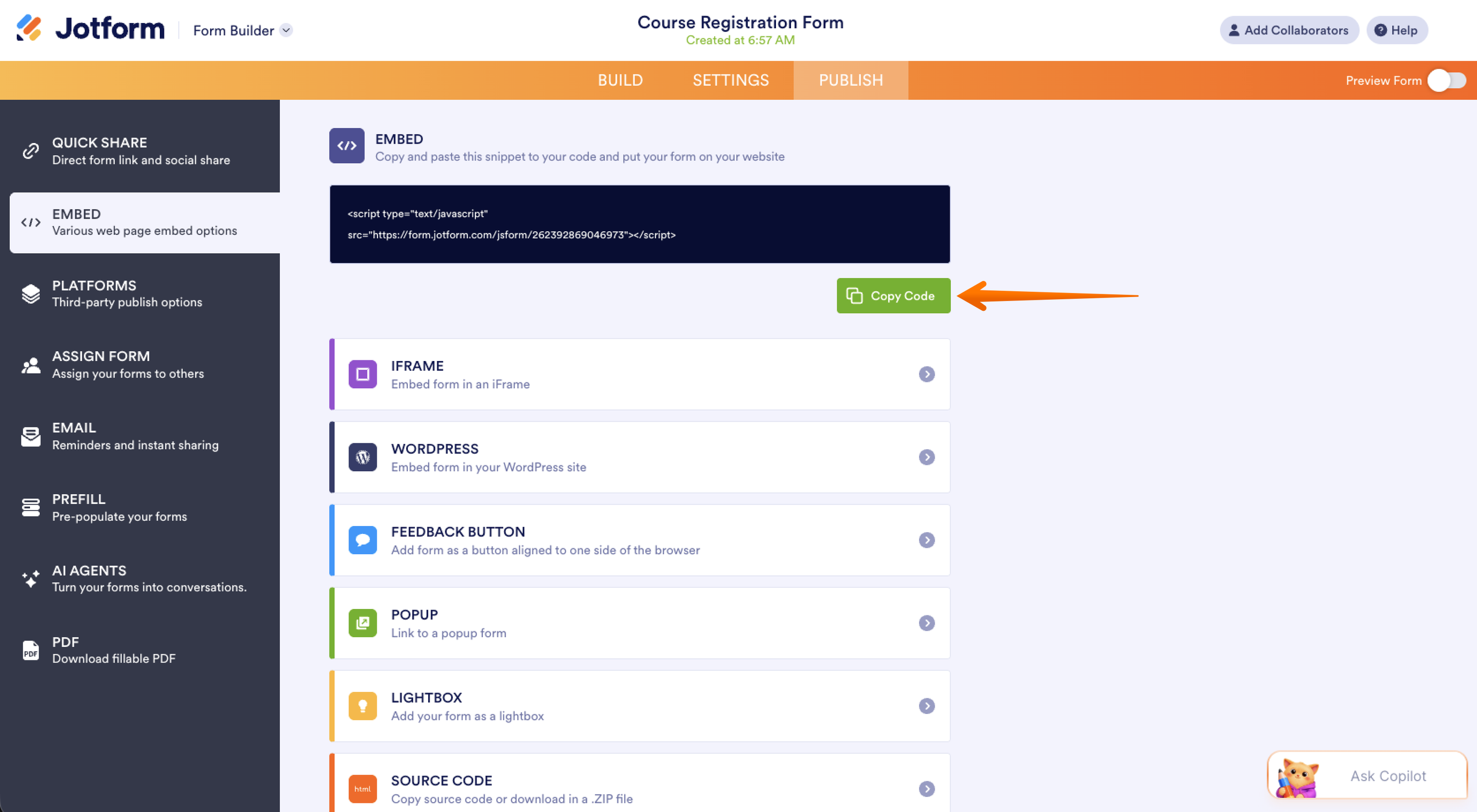Image resolution: width=1477 pixels, height=812 pixels.
Task: Click the PDF file icon
Action: [x=31, y=651]
